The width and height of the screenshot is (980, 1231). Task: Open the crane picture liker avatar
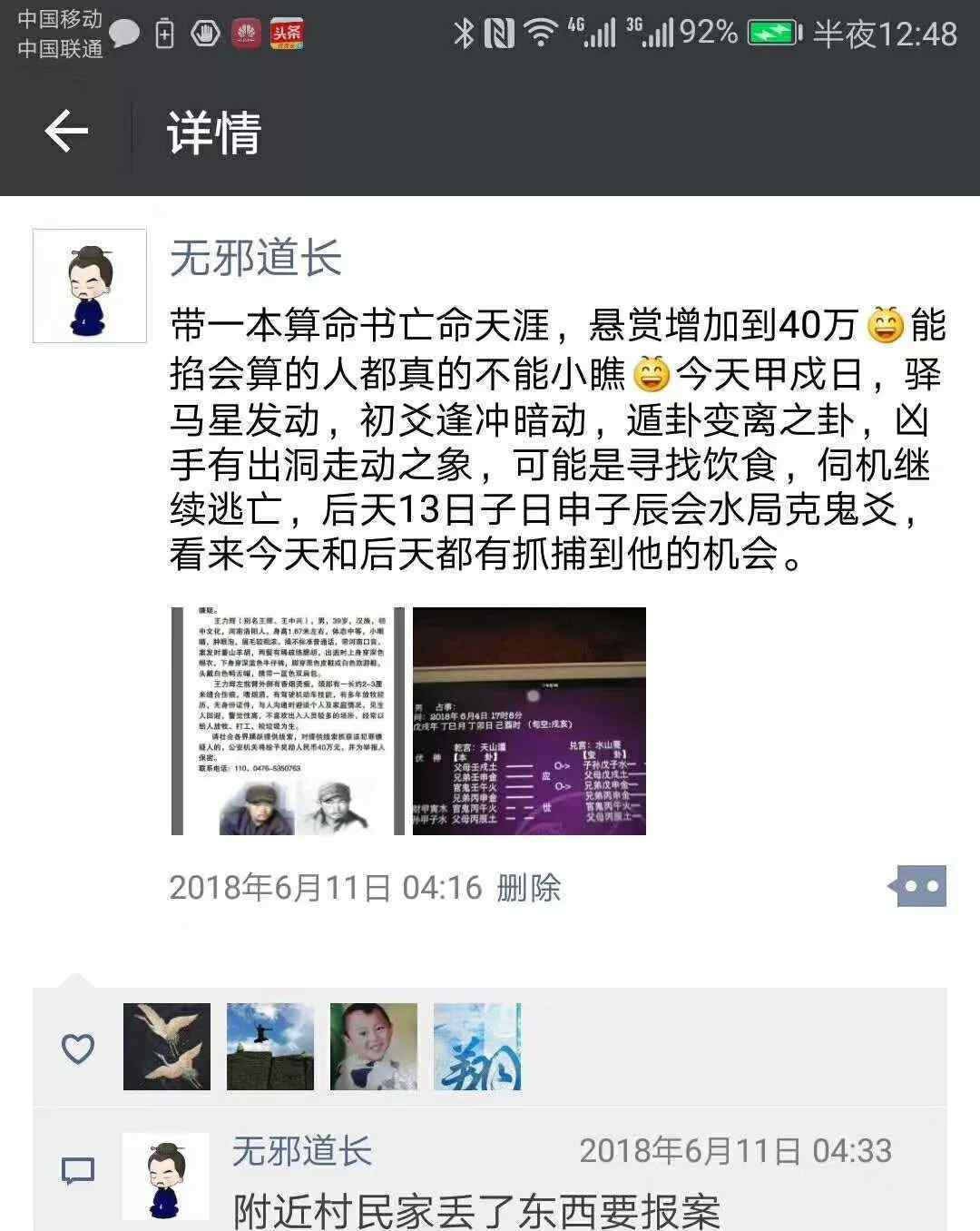pos(167,1047)
